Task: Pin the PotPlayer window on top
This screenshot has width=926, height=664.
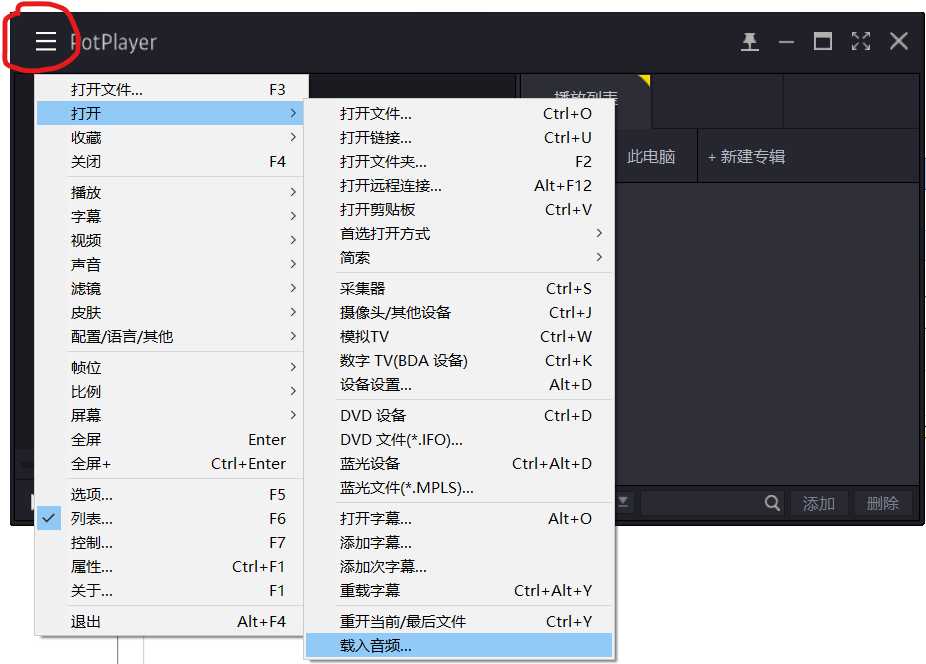Action: [749, 41]
